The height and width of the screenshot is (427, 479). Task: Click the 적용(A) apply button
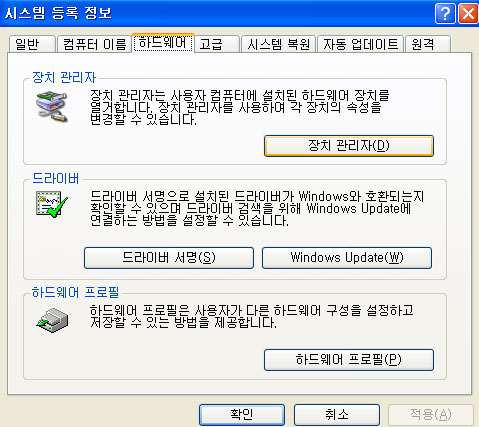431,415
